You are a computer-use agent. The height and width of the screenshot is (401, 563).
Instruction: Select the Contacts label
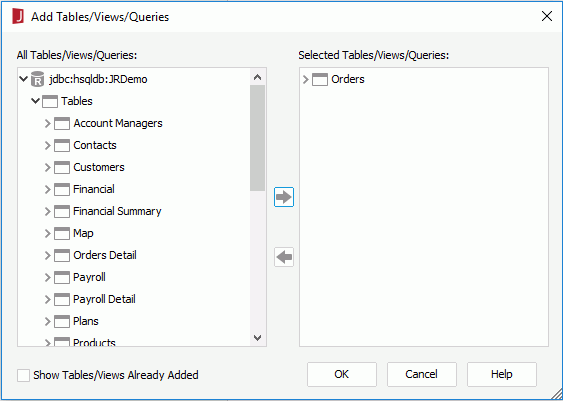95,145
